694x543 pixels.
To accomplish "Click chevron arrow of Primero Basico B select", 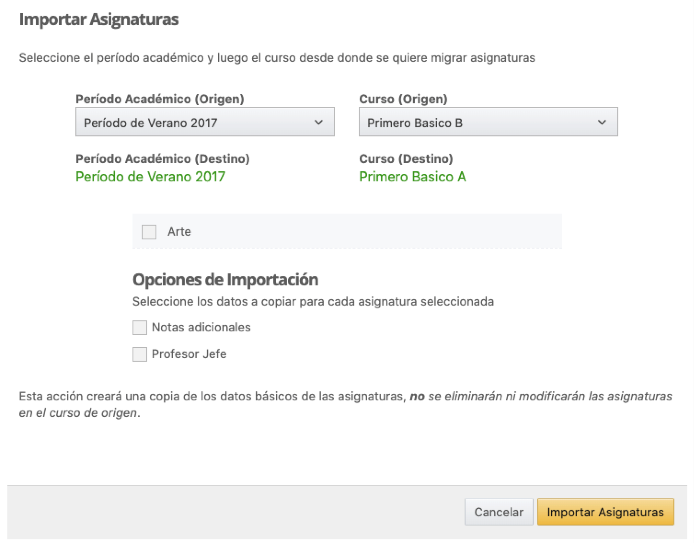I will click(x=602, y=123).
